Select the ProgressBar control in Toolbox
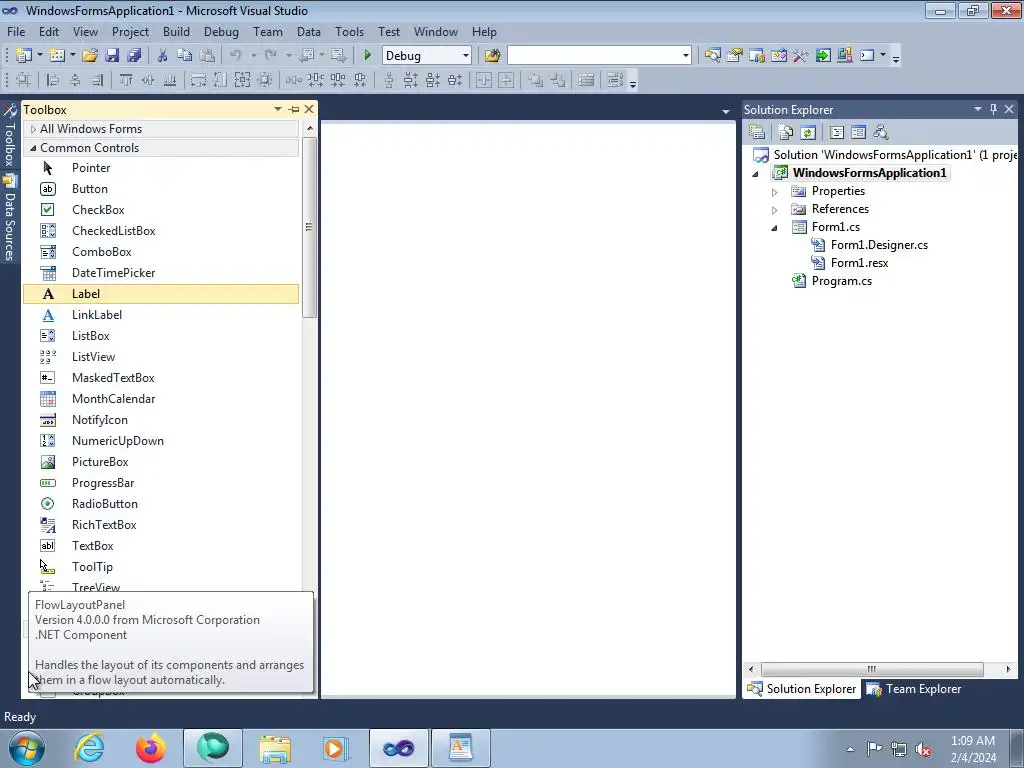The height and width of the screenshot is (768, 1024). [x=161, y=483]
